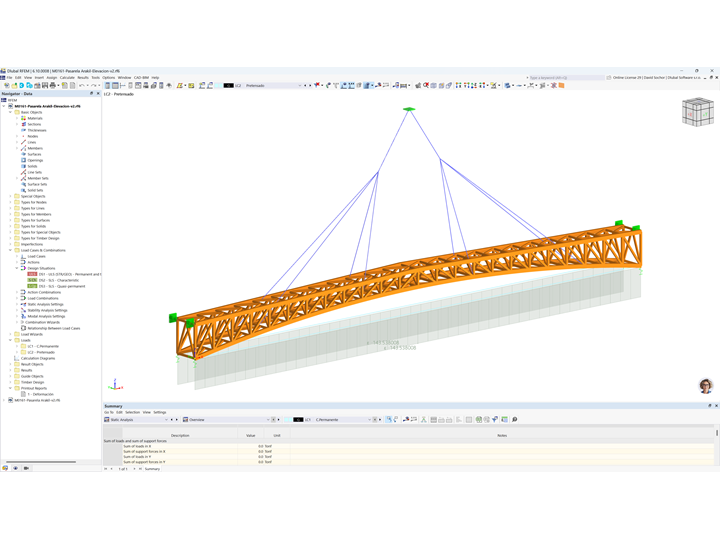Select LC1 - C.Permanente under Loads
The width and height of the screenshot is (720, 540).
(x=43, y=346)
